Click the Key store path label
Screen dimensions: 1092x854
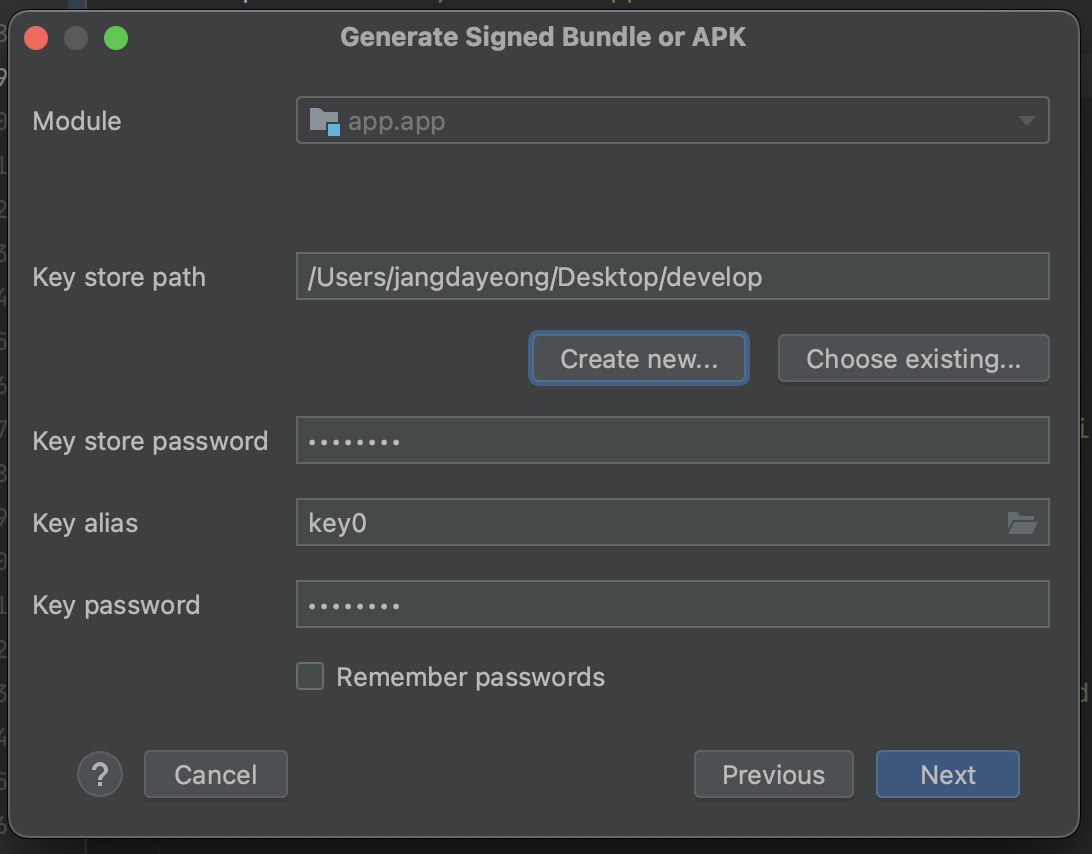[x=119, y=277]
